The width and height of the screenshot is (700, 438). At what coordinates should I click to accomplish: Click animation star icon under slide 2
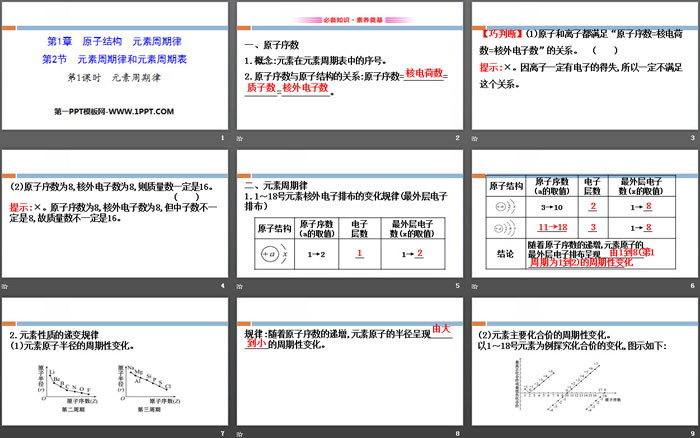240,138
